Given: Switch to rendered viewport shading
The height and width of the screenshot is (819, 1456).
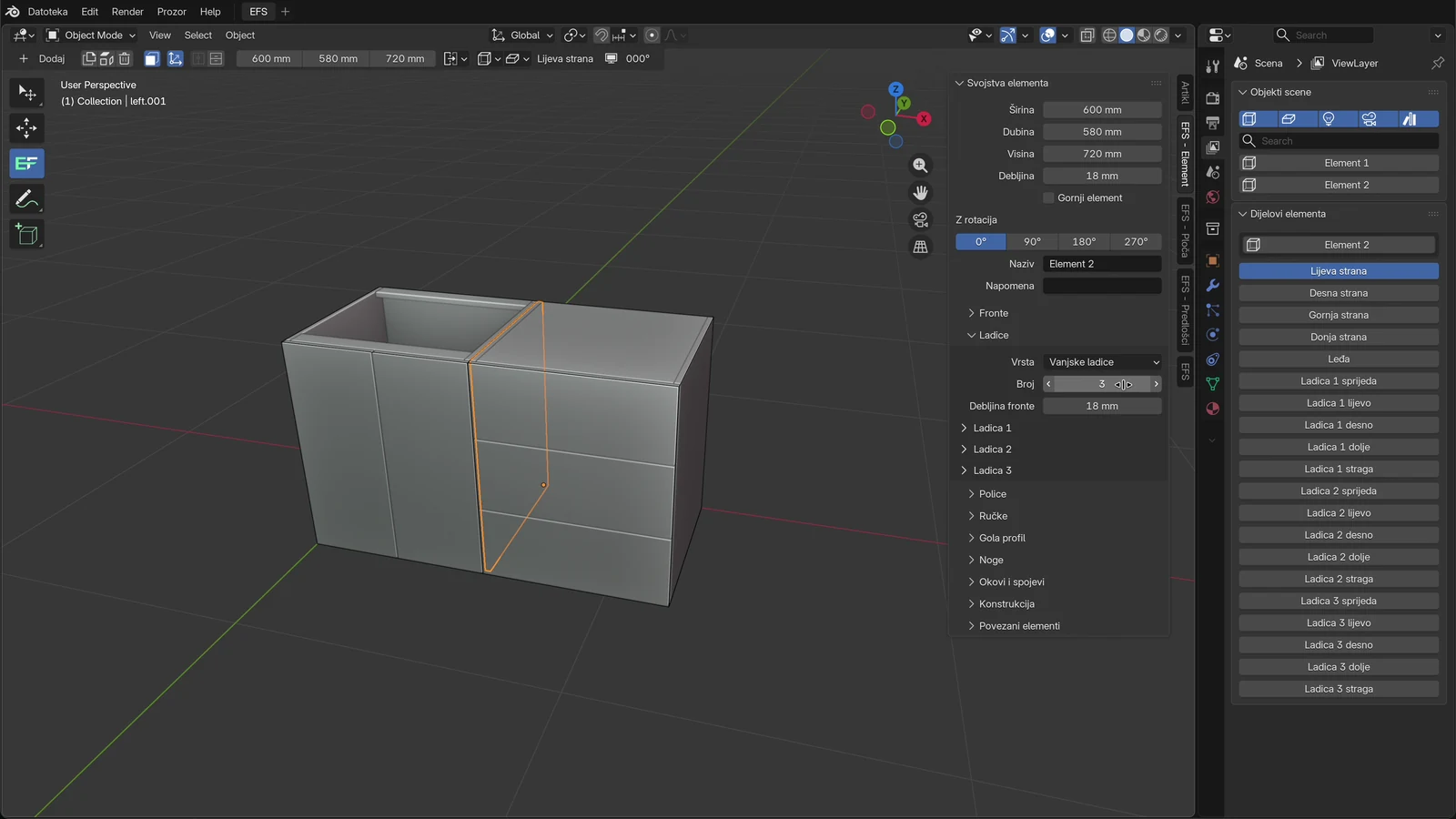Looking at the screenshot, I should pyautogui.click(x=1161, y=35).
